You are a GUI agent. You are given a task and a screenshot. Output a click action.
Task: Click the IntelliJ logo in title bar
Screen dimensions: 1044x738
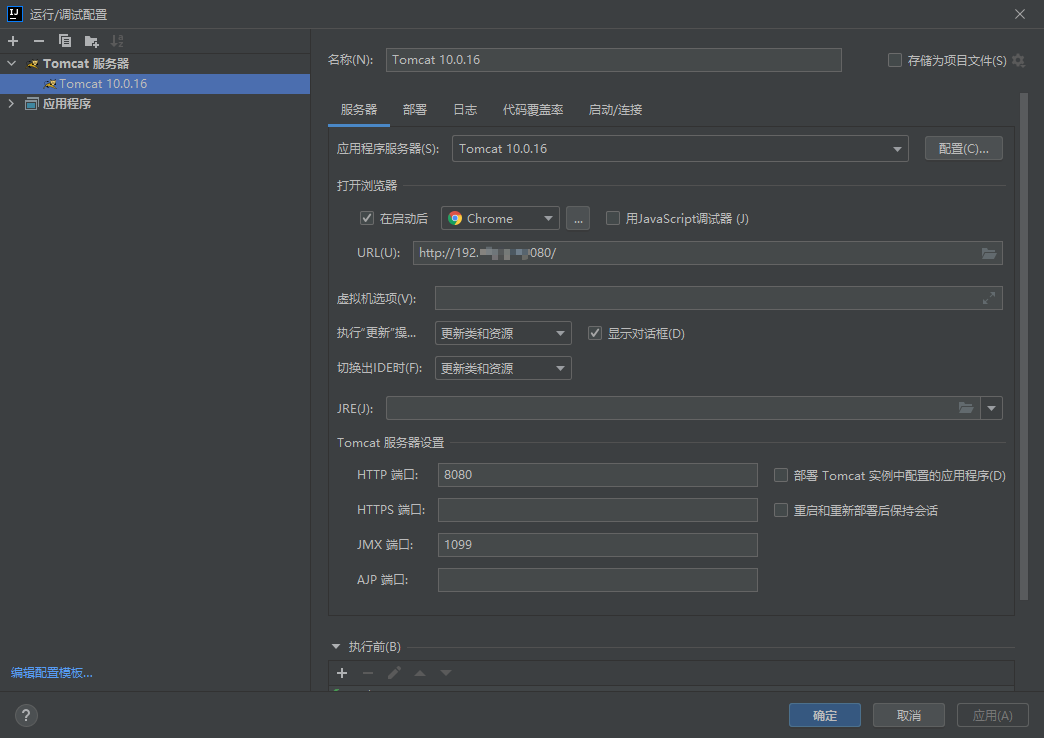[x=14, y=13]
